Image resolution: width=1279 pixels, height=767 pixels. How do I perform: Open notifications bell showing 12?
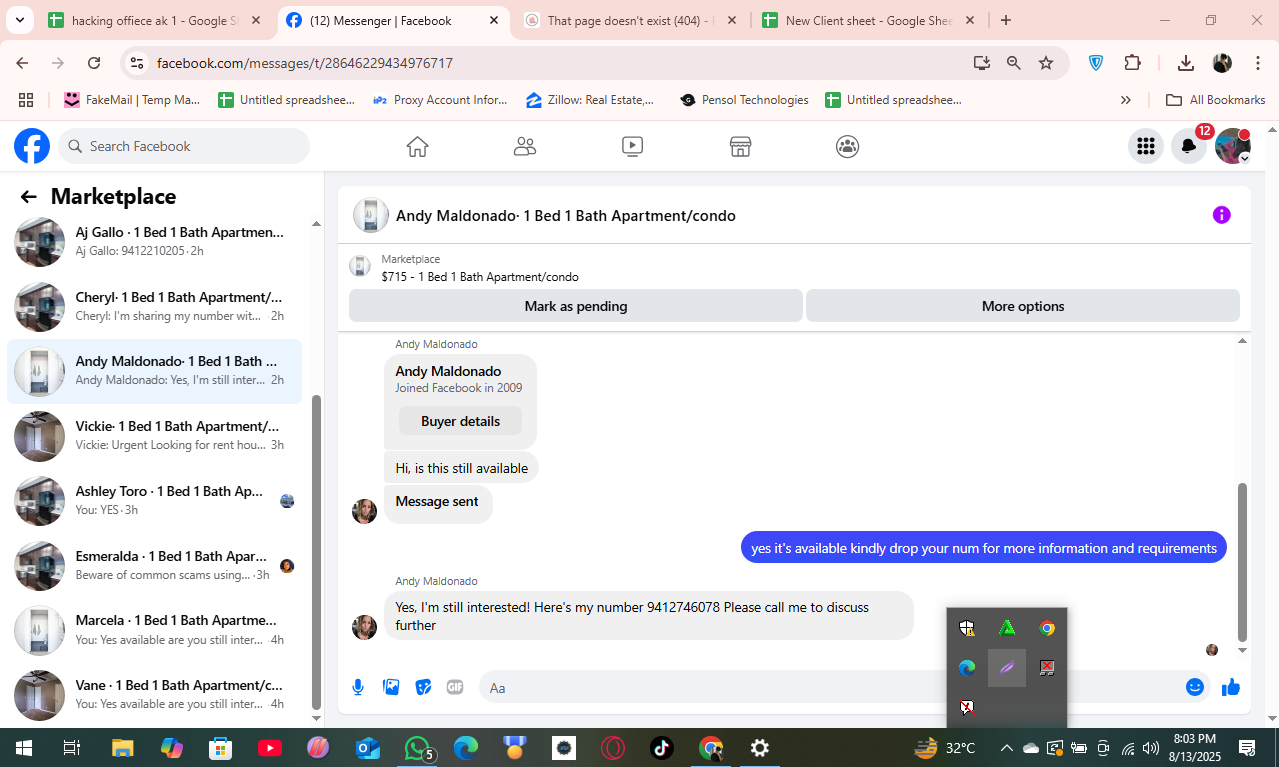click(1189, 146)
